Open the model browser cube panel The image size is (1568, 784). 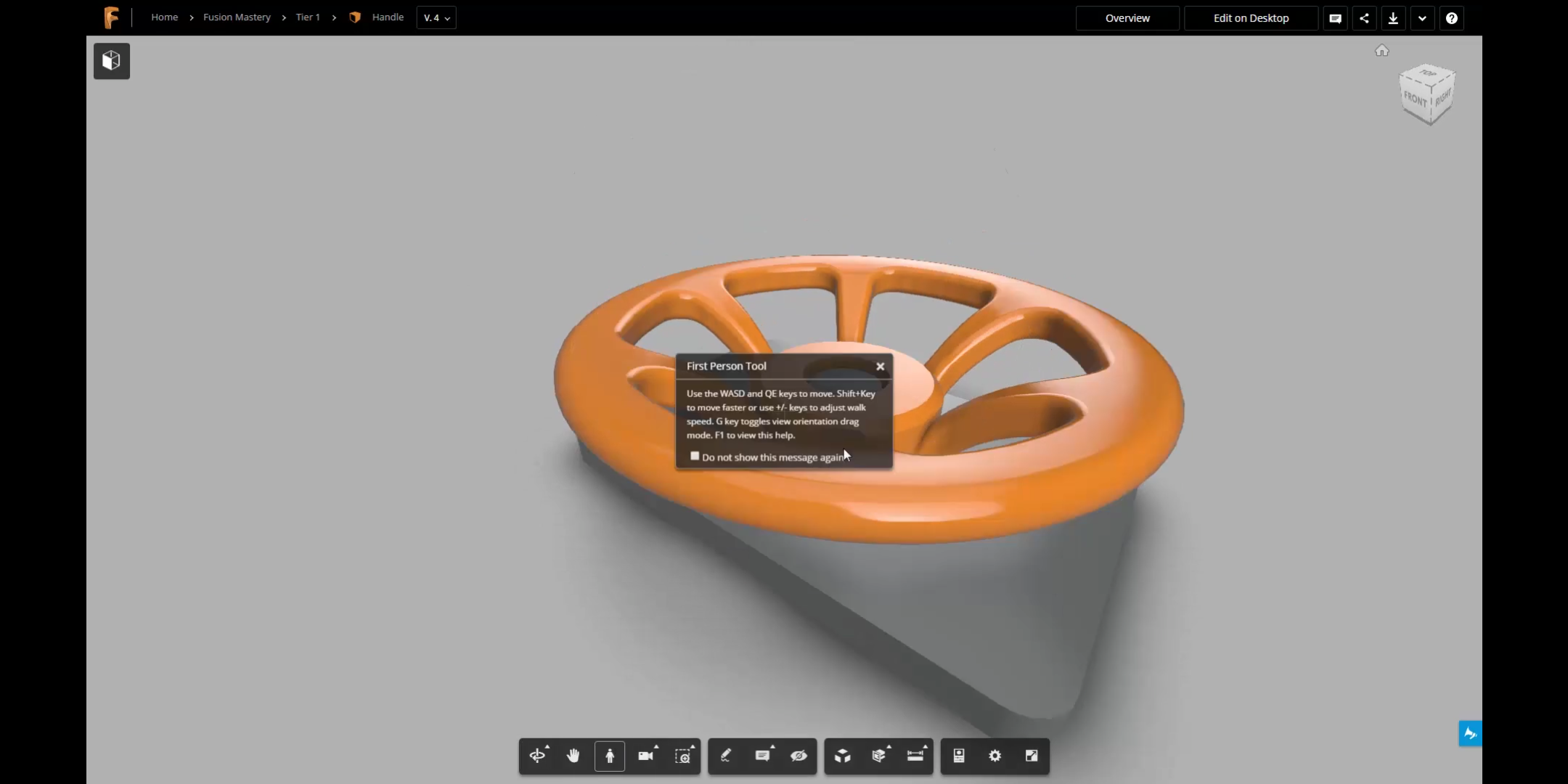pyautogui.click(x=111, y=60)
